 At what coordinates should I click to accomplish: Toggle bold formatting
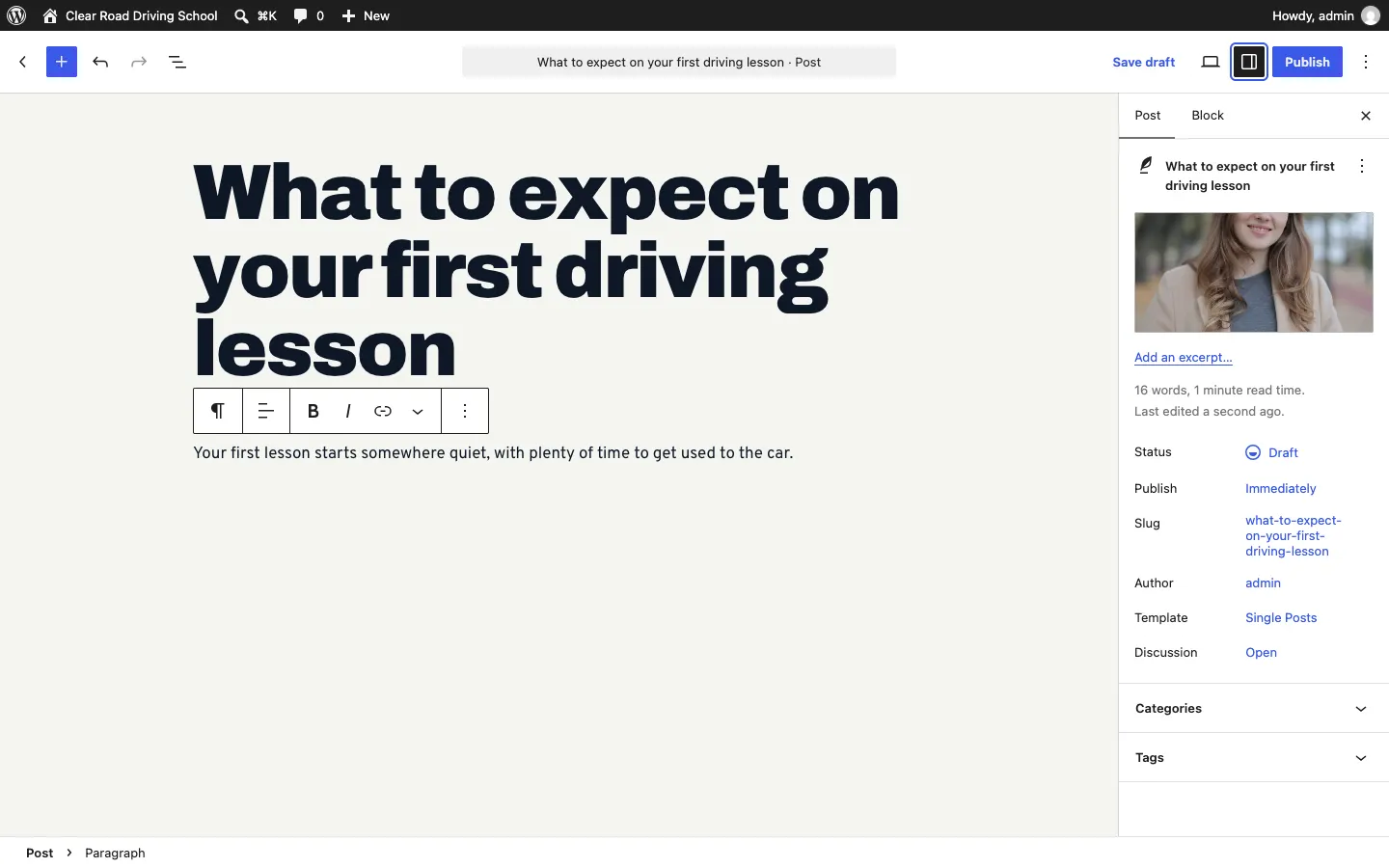click(313, 411)
